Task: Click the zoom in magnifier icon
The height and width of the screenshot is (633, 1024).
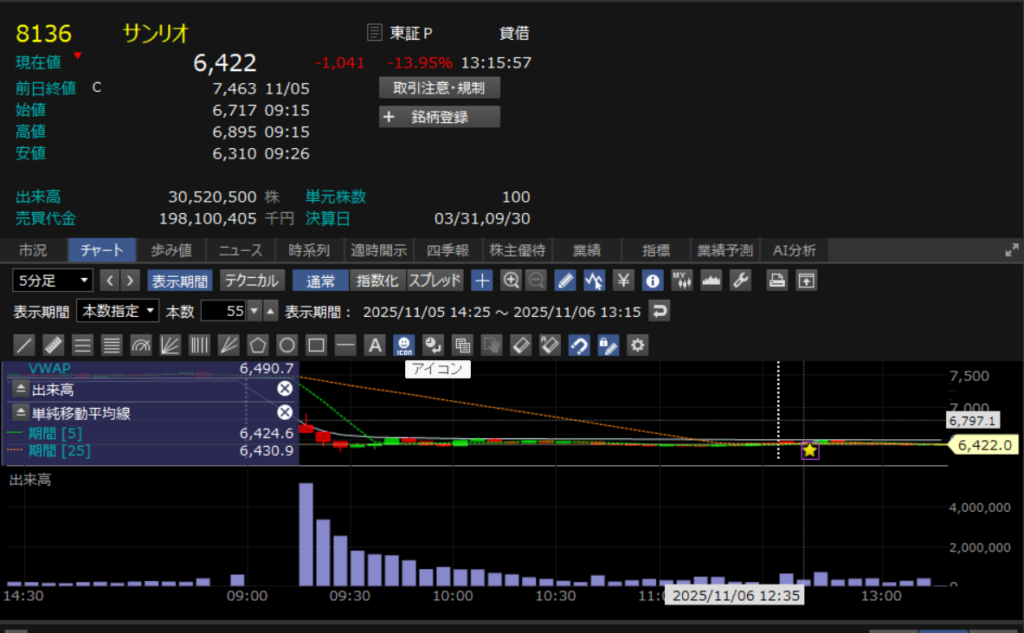Action: [x=511, y=280]
